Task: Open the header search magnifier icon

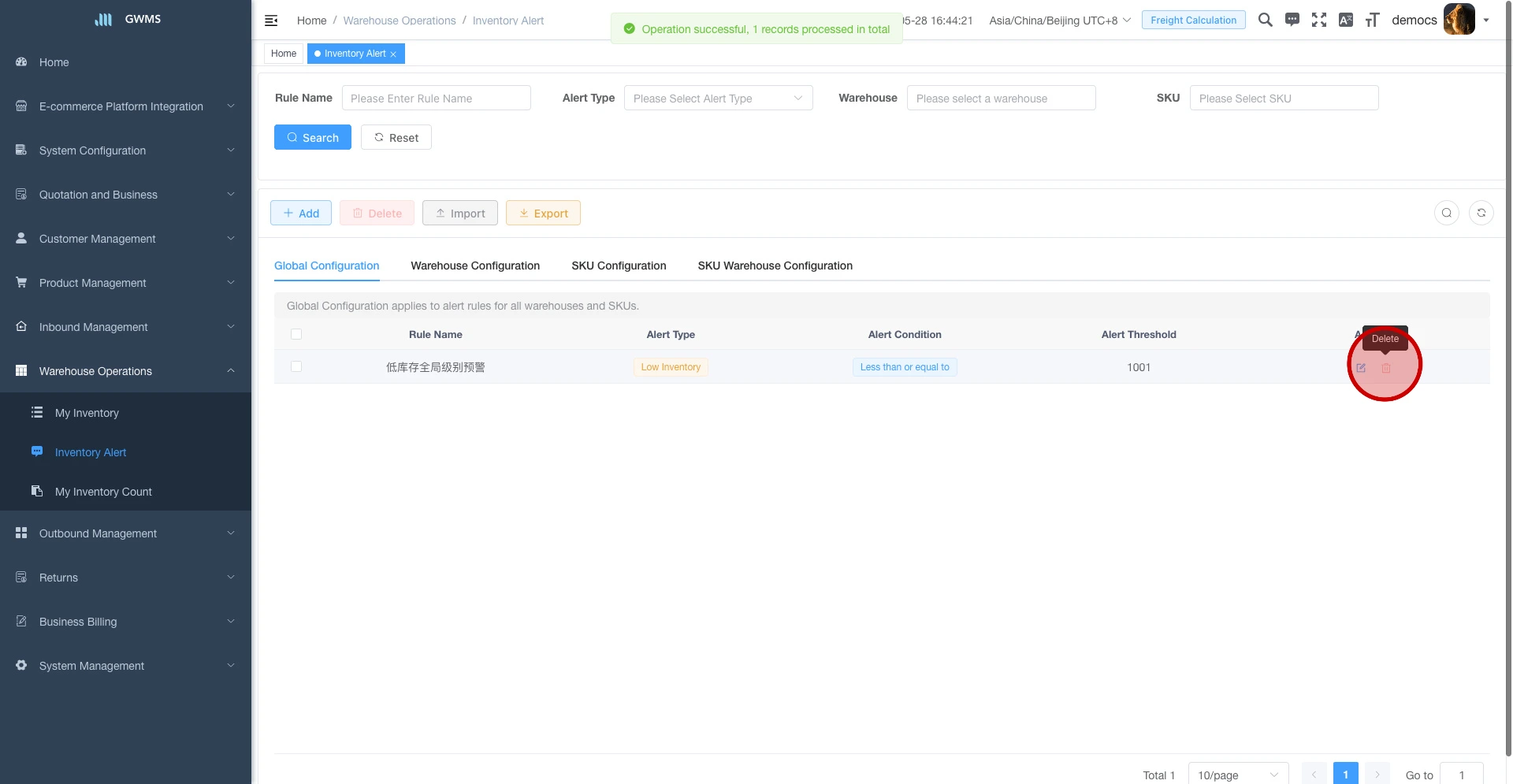Action: click(x=1265, y=20)
